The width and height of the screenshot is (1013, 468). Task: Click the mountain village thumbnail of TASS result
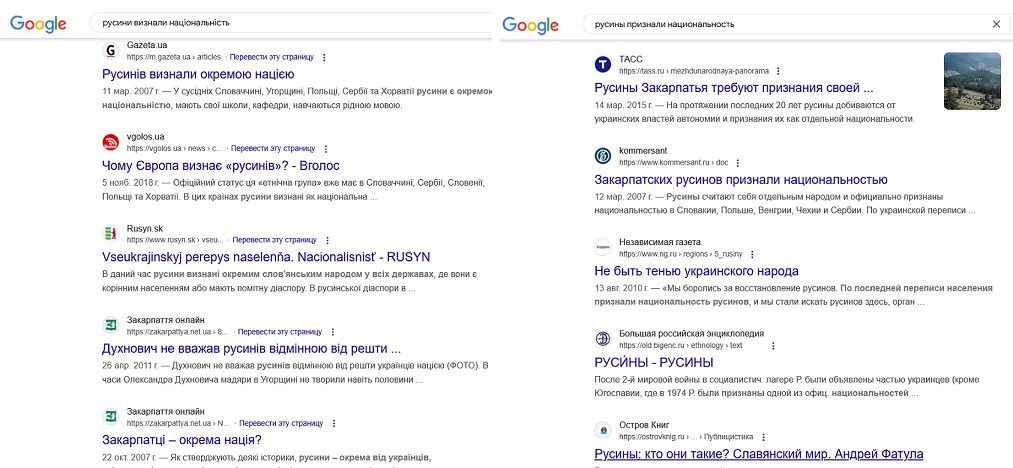click(x=972, y=81)
